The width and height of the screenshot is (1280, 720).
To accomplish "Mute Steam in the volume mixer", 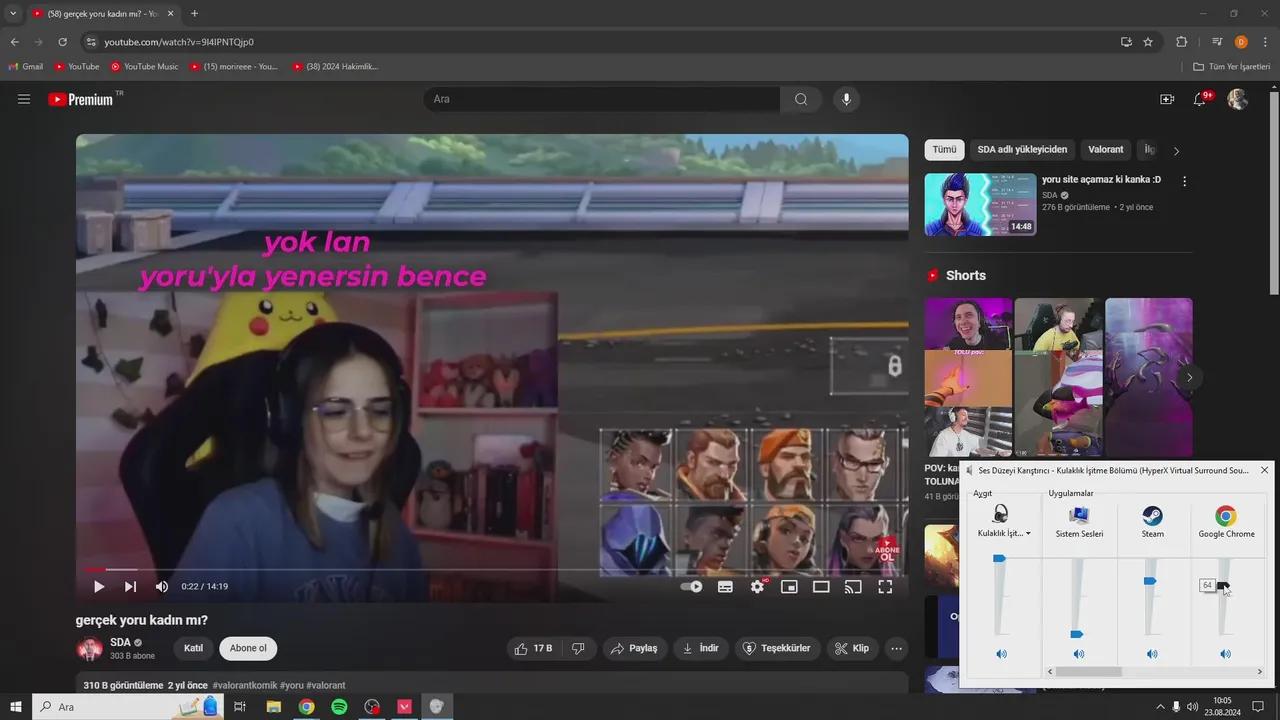I will (x=1152, y=654).
